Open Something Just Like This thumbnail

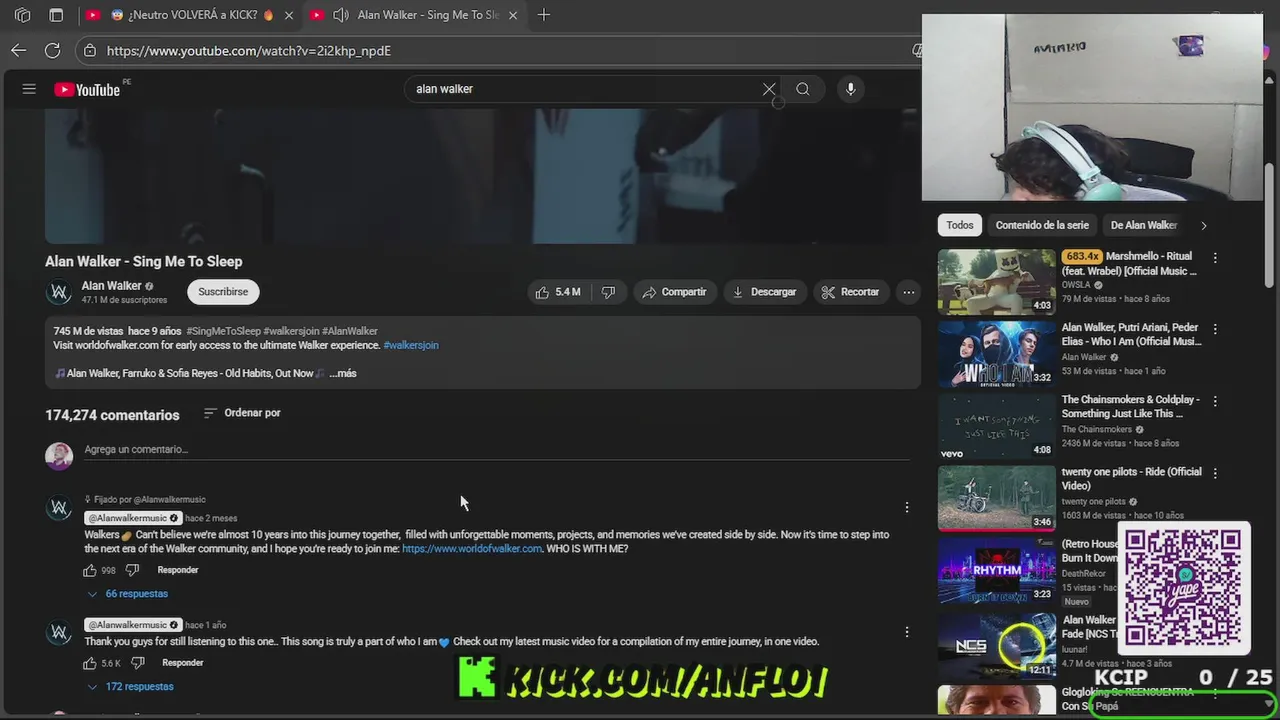point(997,425)
